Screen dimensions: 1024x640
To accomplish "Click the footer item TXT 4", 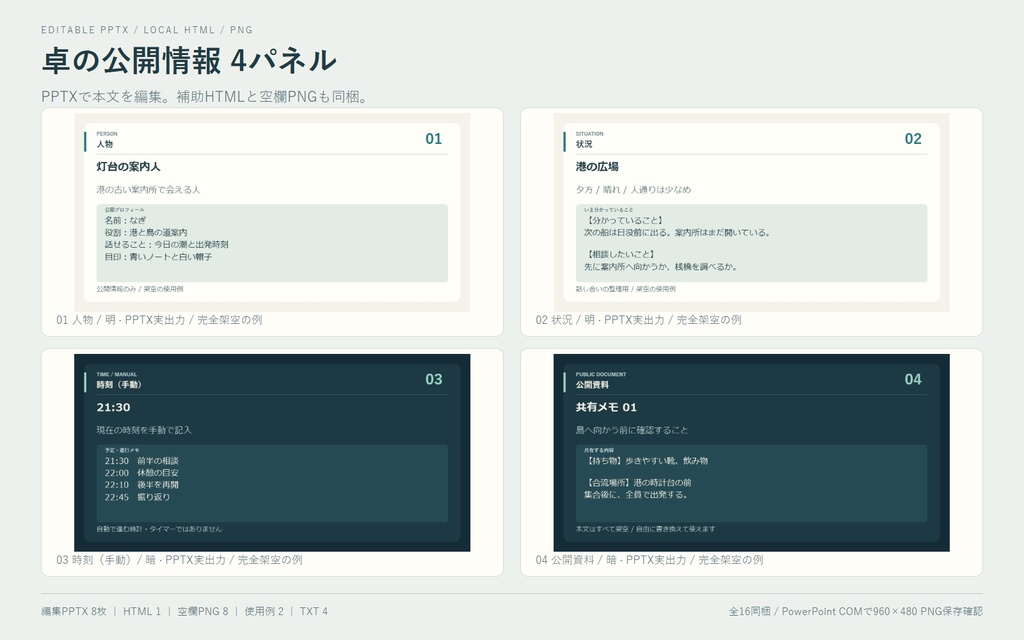I will [x=313, y=611].
